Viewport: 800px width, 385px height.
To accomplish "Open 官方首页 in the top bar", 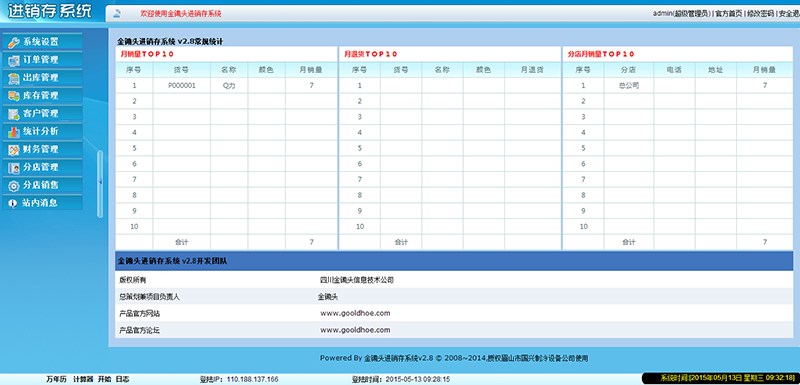I will [729, 14].
